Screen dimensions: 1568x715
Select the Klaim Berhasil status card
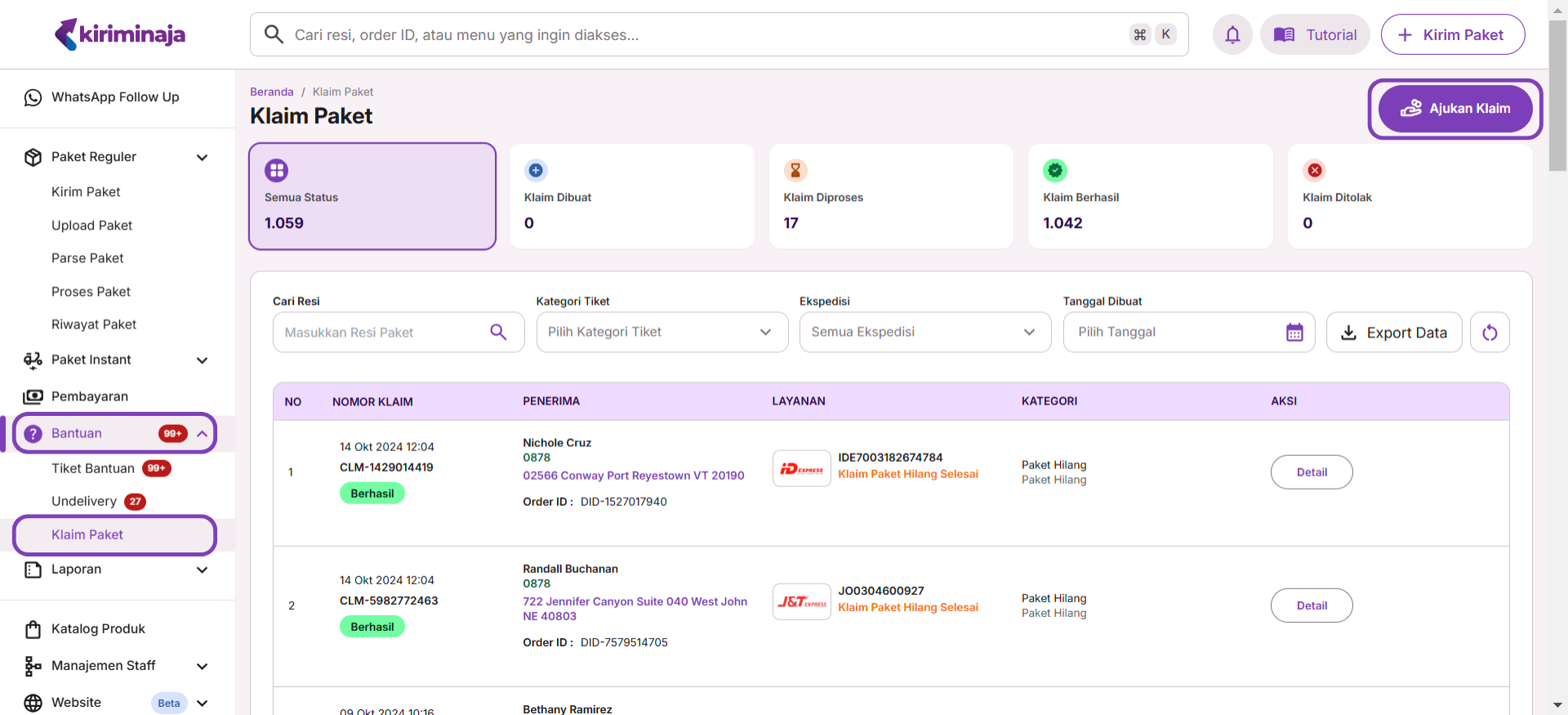1150,197
